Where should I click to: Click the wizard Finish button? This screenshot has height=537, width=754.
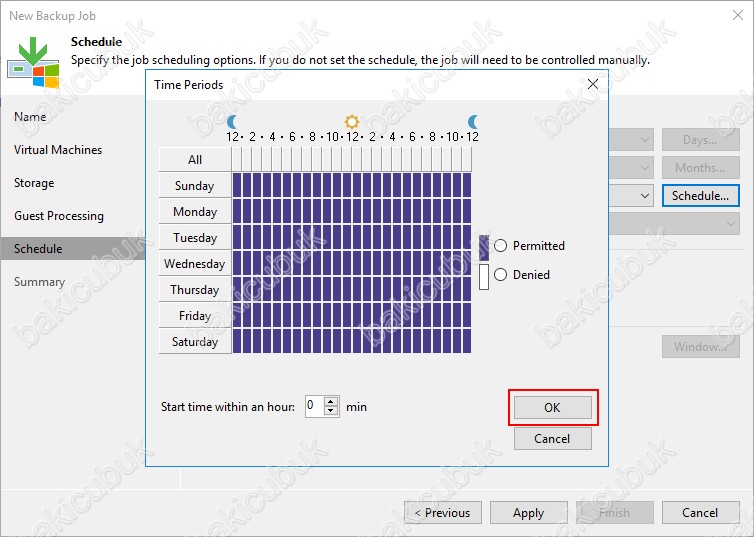(x=615, y=512)
